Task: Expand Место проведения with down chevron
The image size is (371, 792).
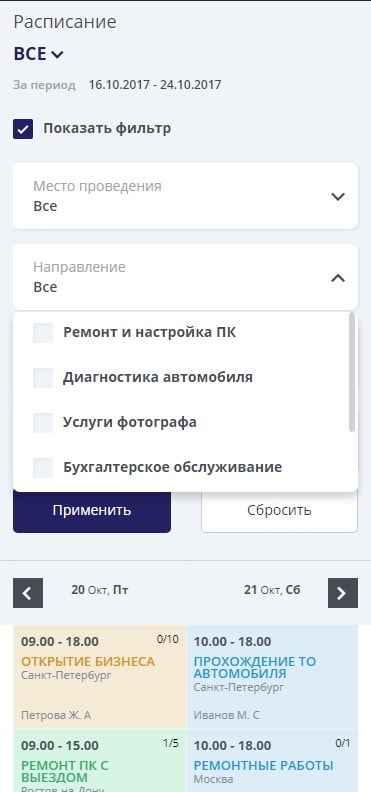Action: [338, 196]
